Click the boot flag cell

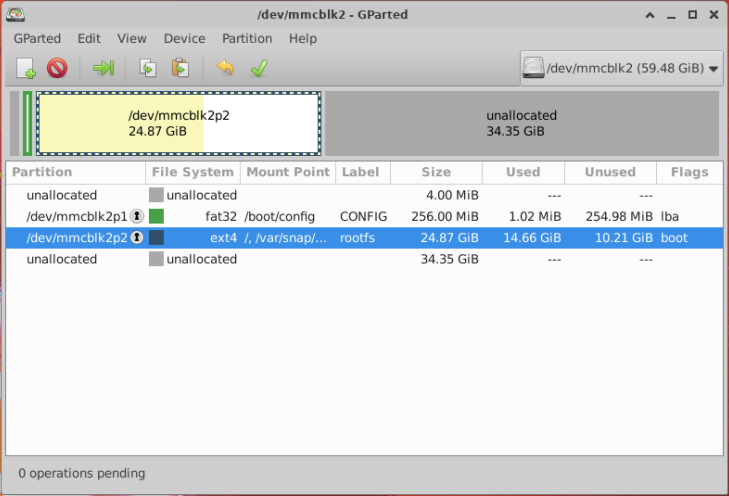[674, 238]
